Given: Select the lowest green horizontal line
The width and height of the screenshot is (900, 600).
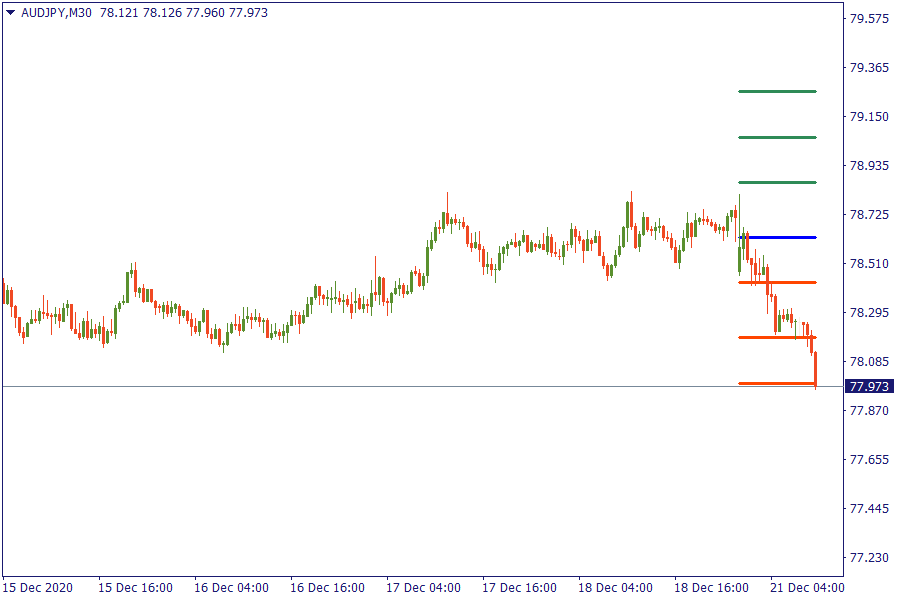Looking at the screenshot, I should tap(777, 182).
